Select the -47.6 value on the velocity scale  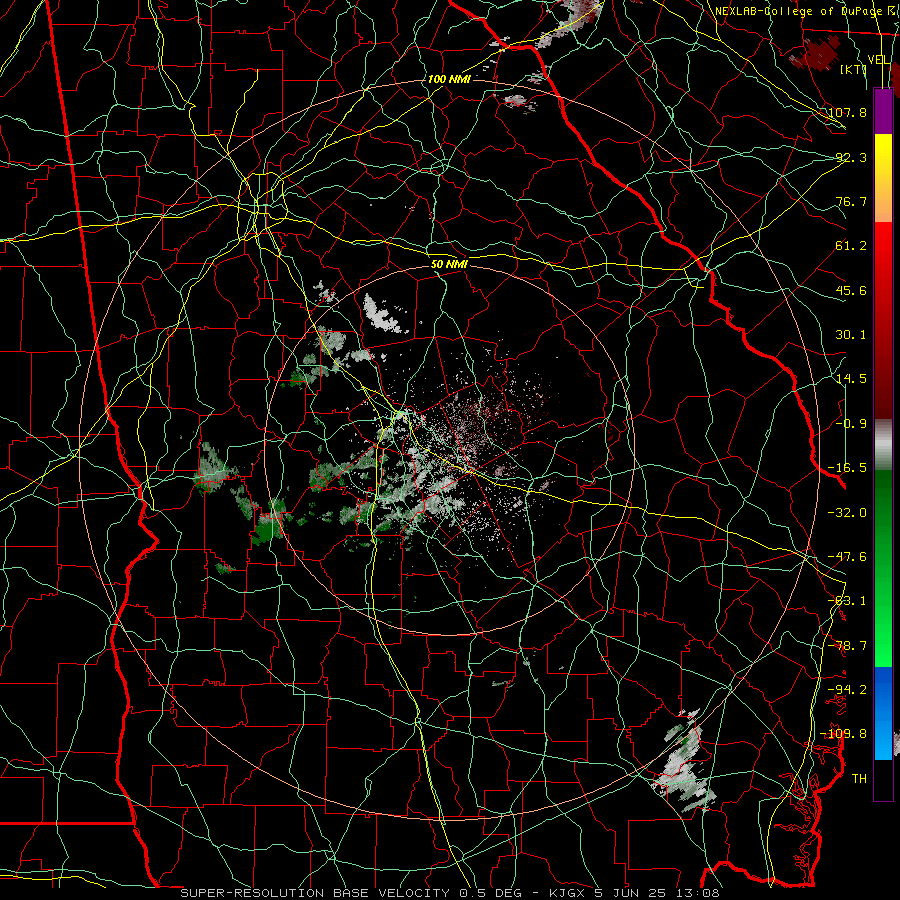click(848, 557)
